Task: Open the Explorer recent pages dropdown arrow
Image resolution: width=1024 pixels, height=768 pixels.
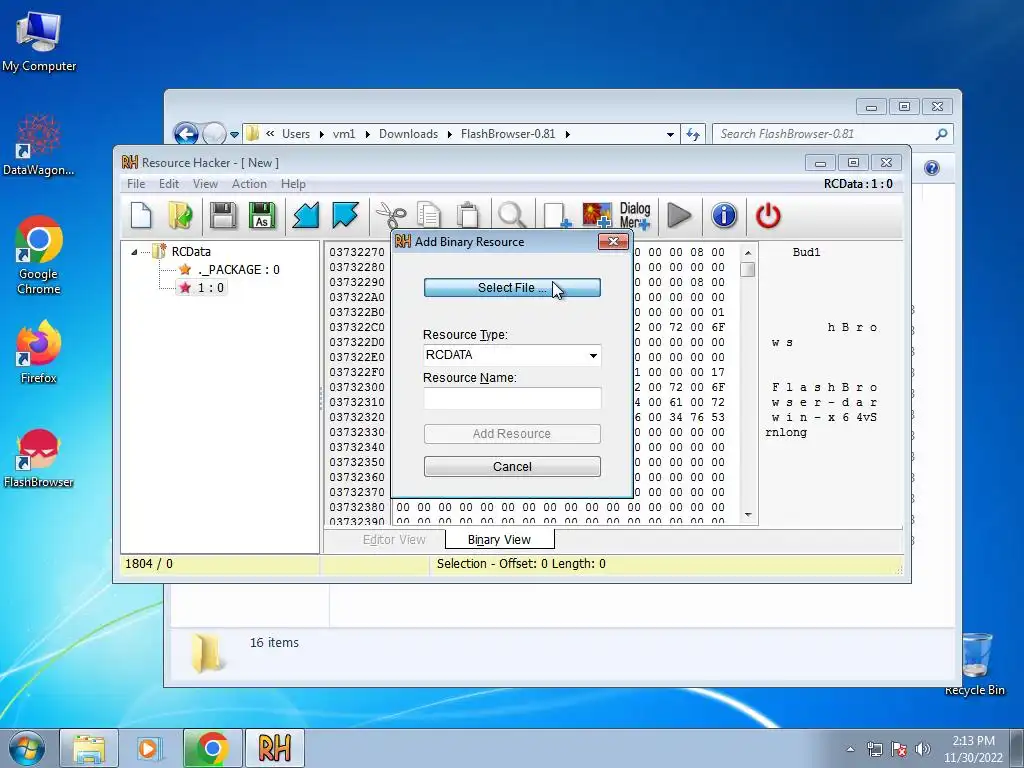Action: click(x=234, y=135)
